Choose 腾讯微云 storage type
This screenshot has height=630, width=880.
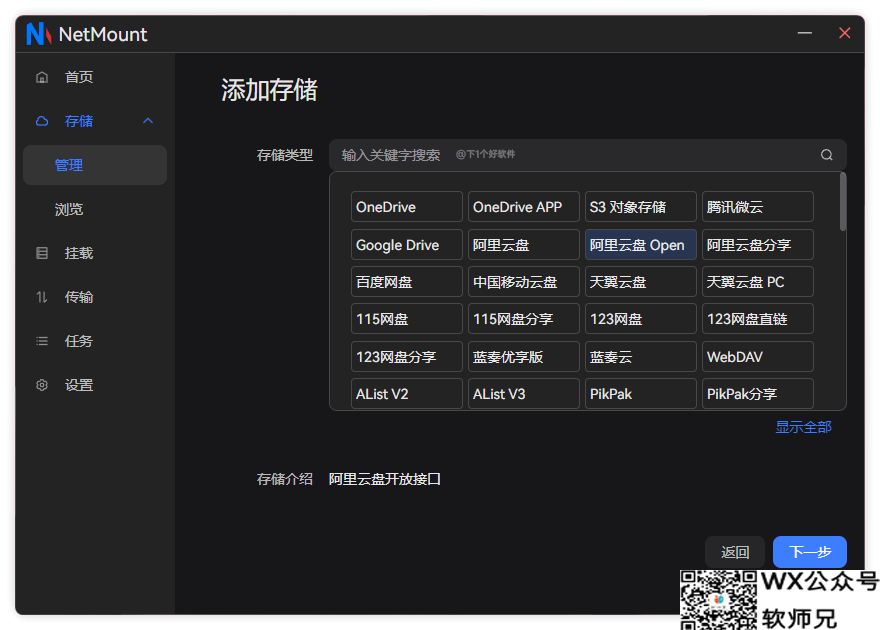pyautogui.click(x=758, y=206)
